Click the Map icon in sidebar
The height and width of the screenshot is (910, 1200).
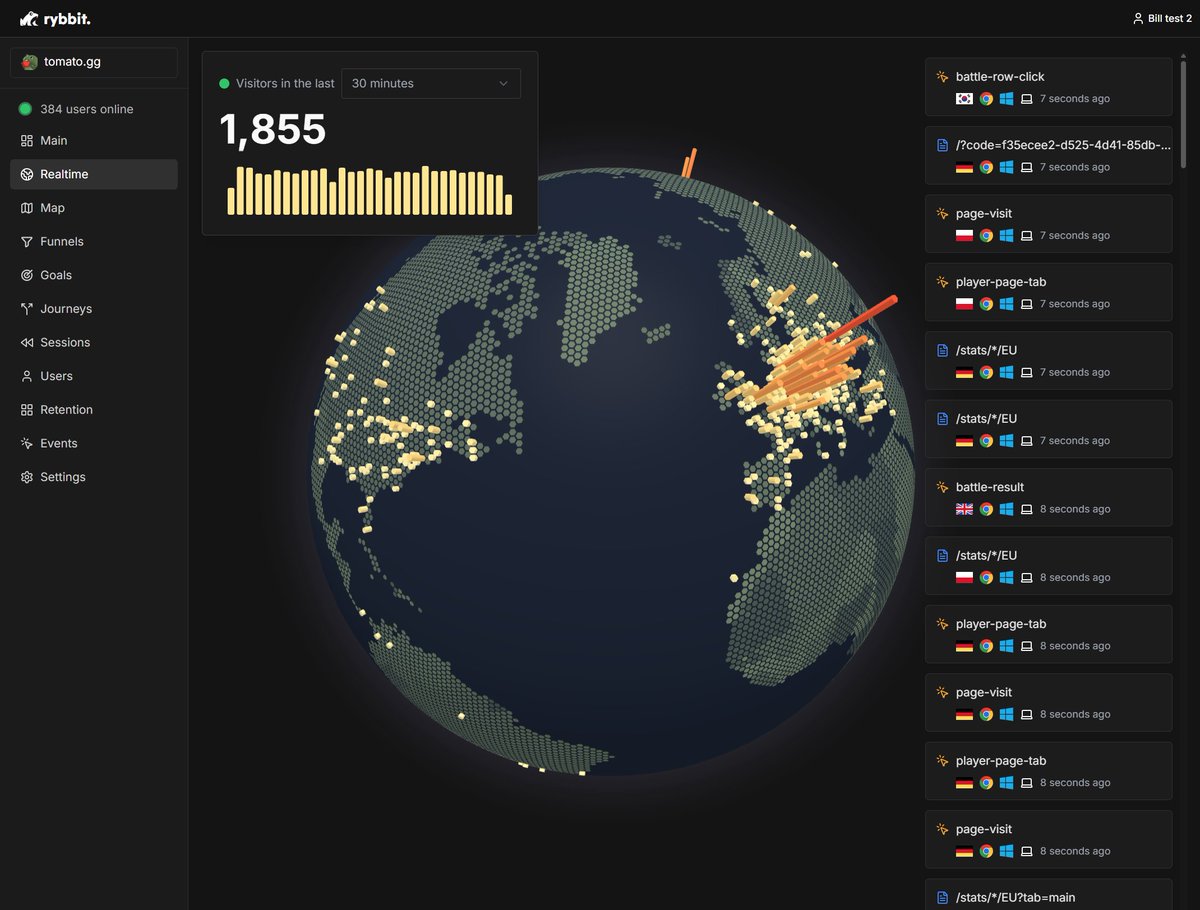pyautogui.click(x=27, y=208)
